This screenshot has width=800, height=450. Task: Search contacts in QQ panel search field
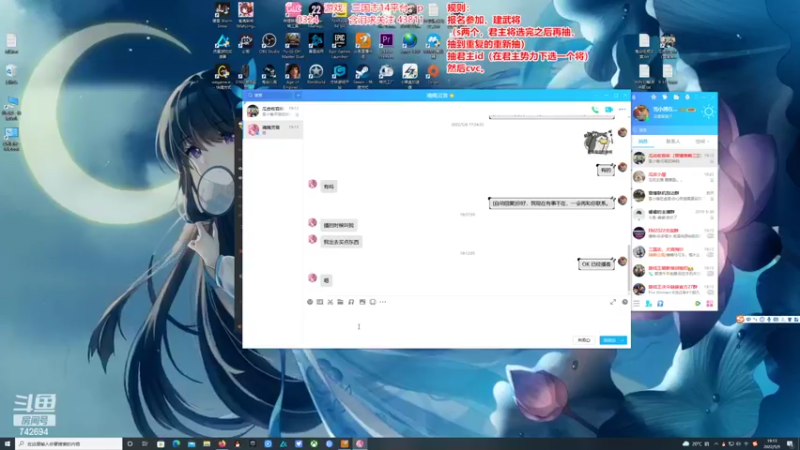coord(674,130)
